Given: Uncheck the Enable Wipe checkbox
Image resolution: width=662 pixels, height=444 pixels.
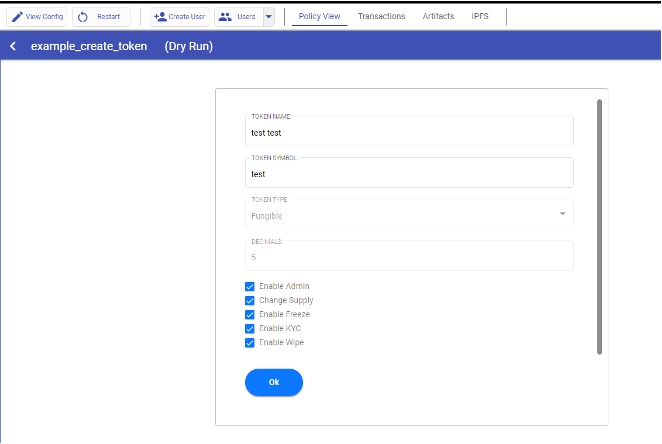Looking at the screenshot, I should point(250,342).
